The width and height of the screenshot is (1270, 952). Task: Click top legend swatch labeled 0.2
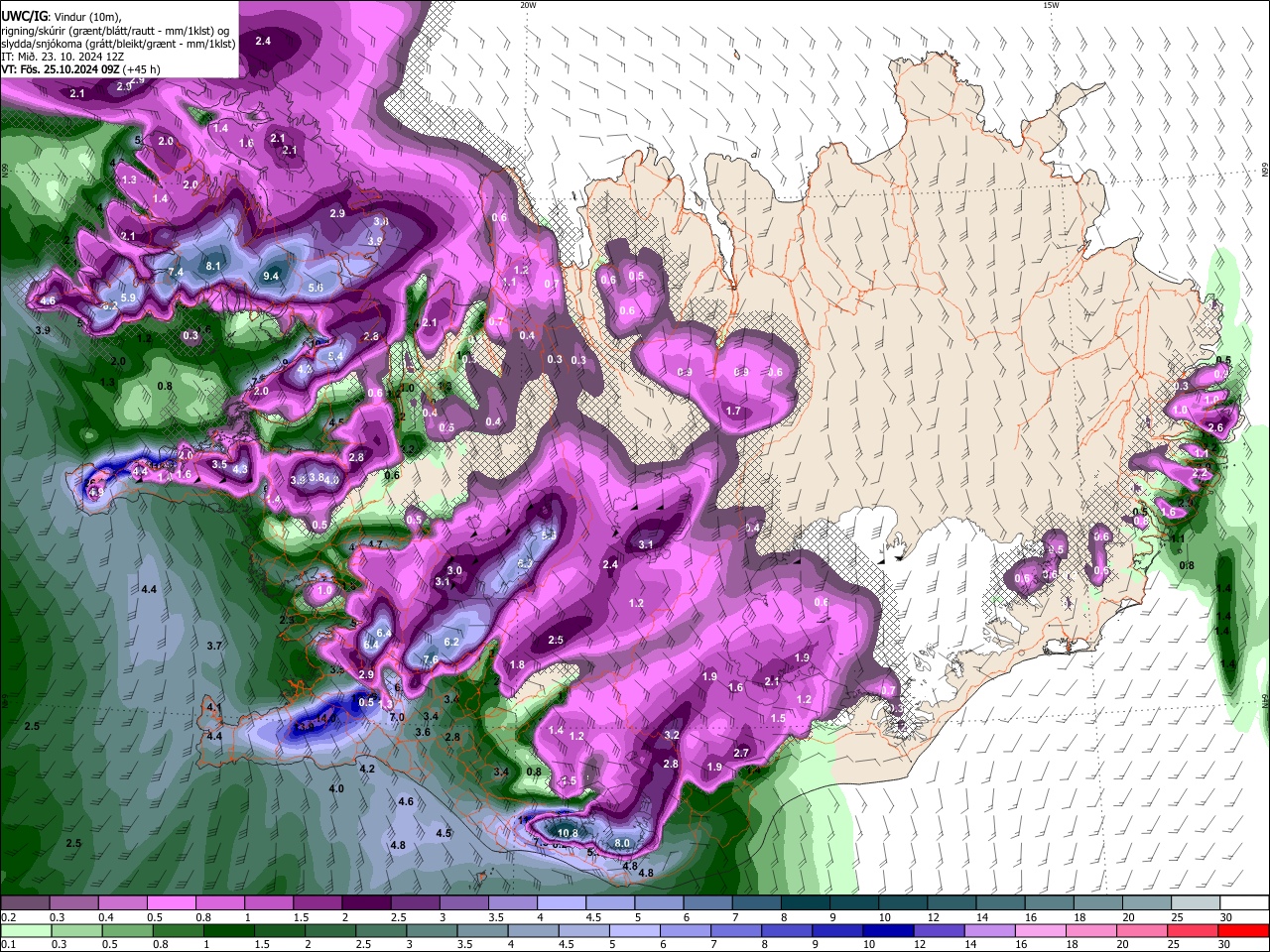(24, 903)
